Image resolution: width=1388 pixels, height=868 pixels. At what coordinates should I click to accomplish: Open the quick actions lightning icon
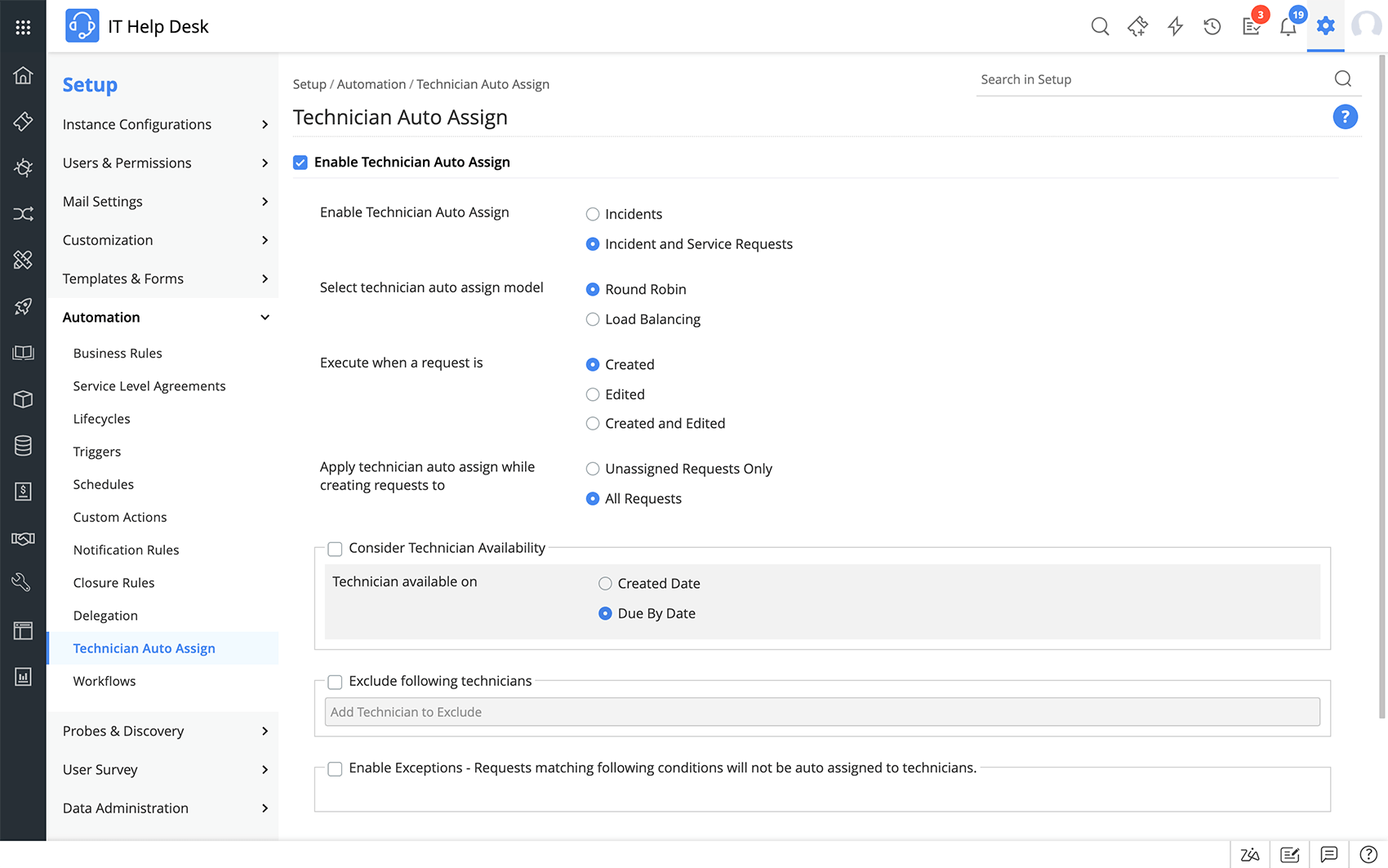click(1175, 27)
